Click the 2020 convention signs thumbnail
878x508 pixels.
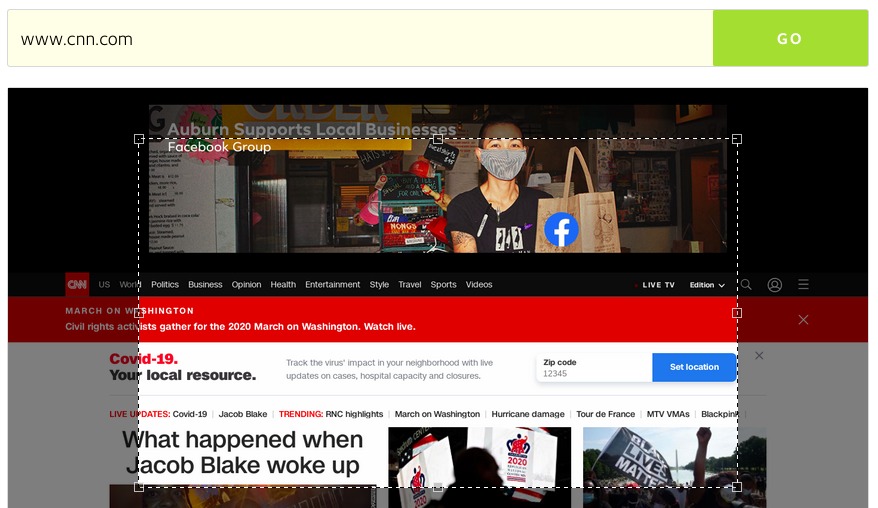coord(480,468)
